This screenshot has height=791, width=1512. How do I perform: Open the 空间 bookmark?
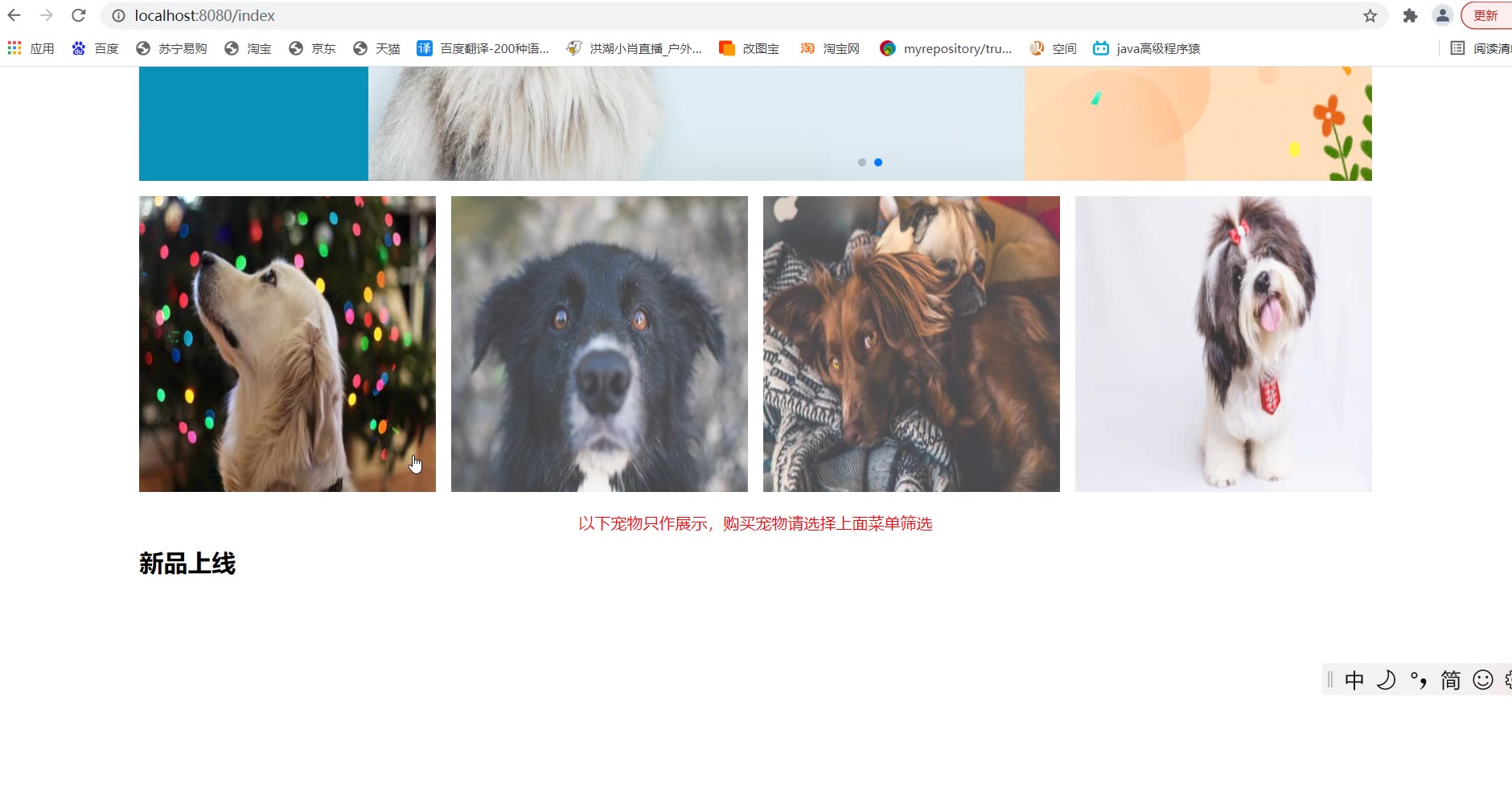1053,49
